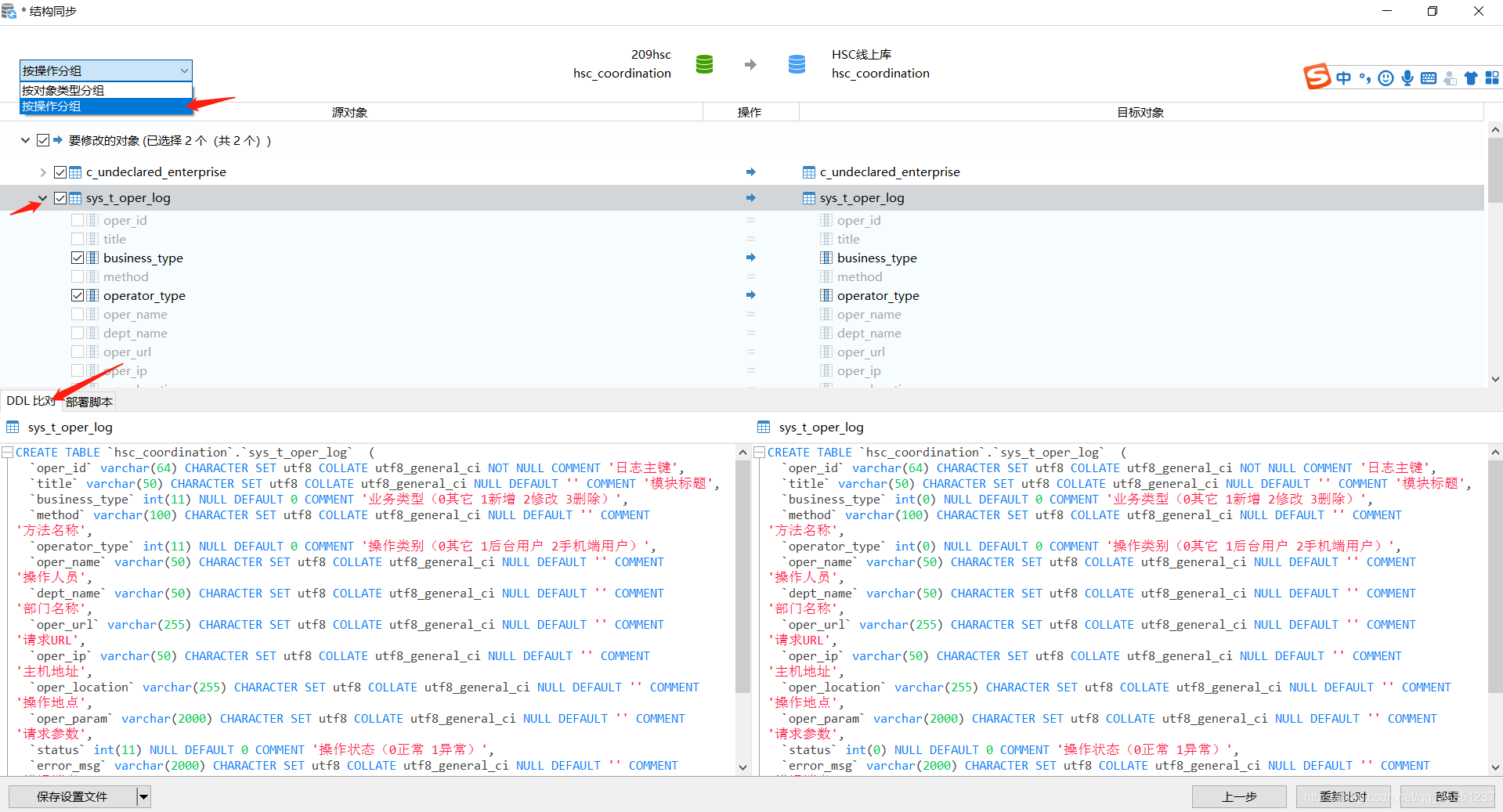Image resolution: width=1503 pixels, height=812 pixels.
Task: Click table icon in left DDL pane header
Action: [13, 428]
